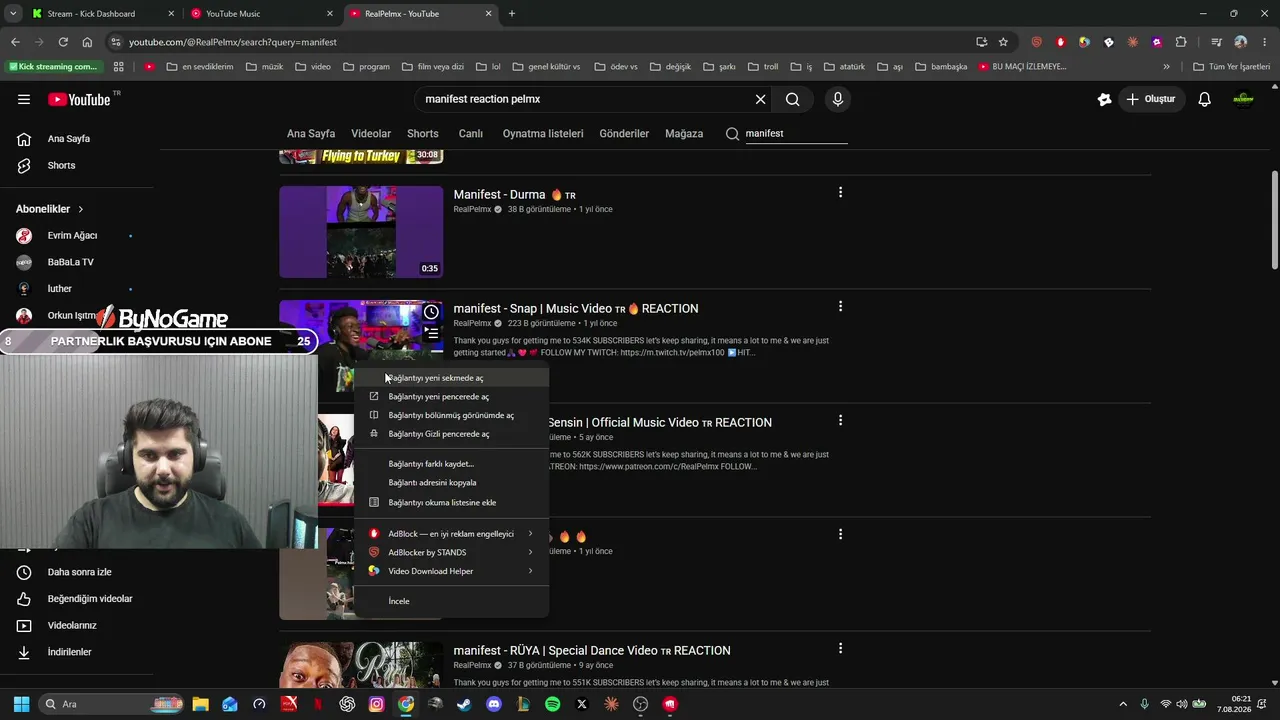Expand Video Download Helper submenu
The image size is (1280, 720).
tap(451, 571)
